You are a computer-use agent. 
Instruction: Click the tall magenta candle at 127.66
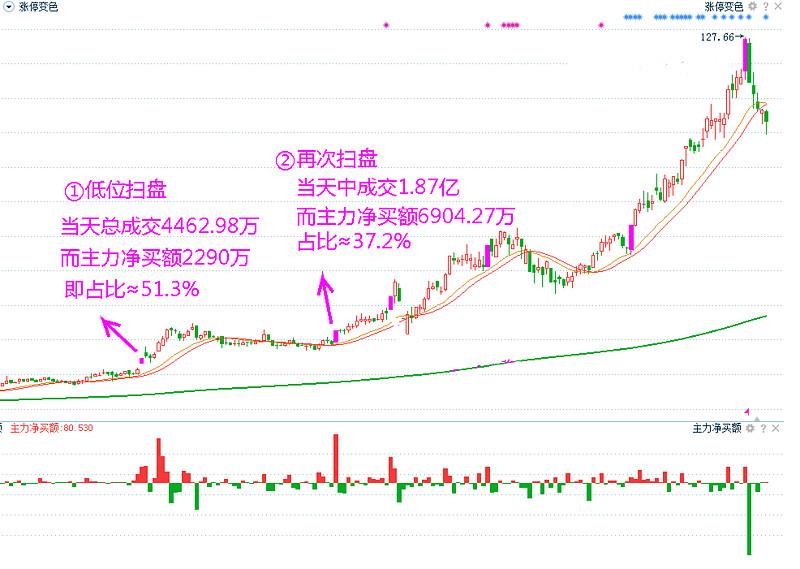coord(745,55)
